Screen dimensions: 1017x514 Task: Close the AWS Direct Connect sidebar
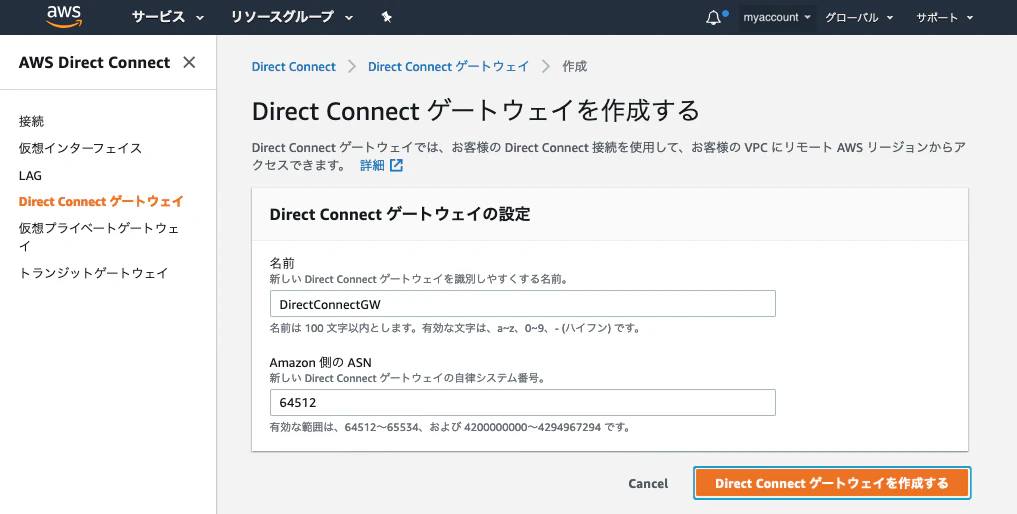click(x=189, y=62)
